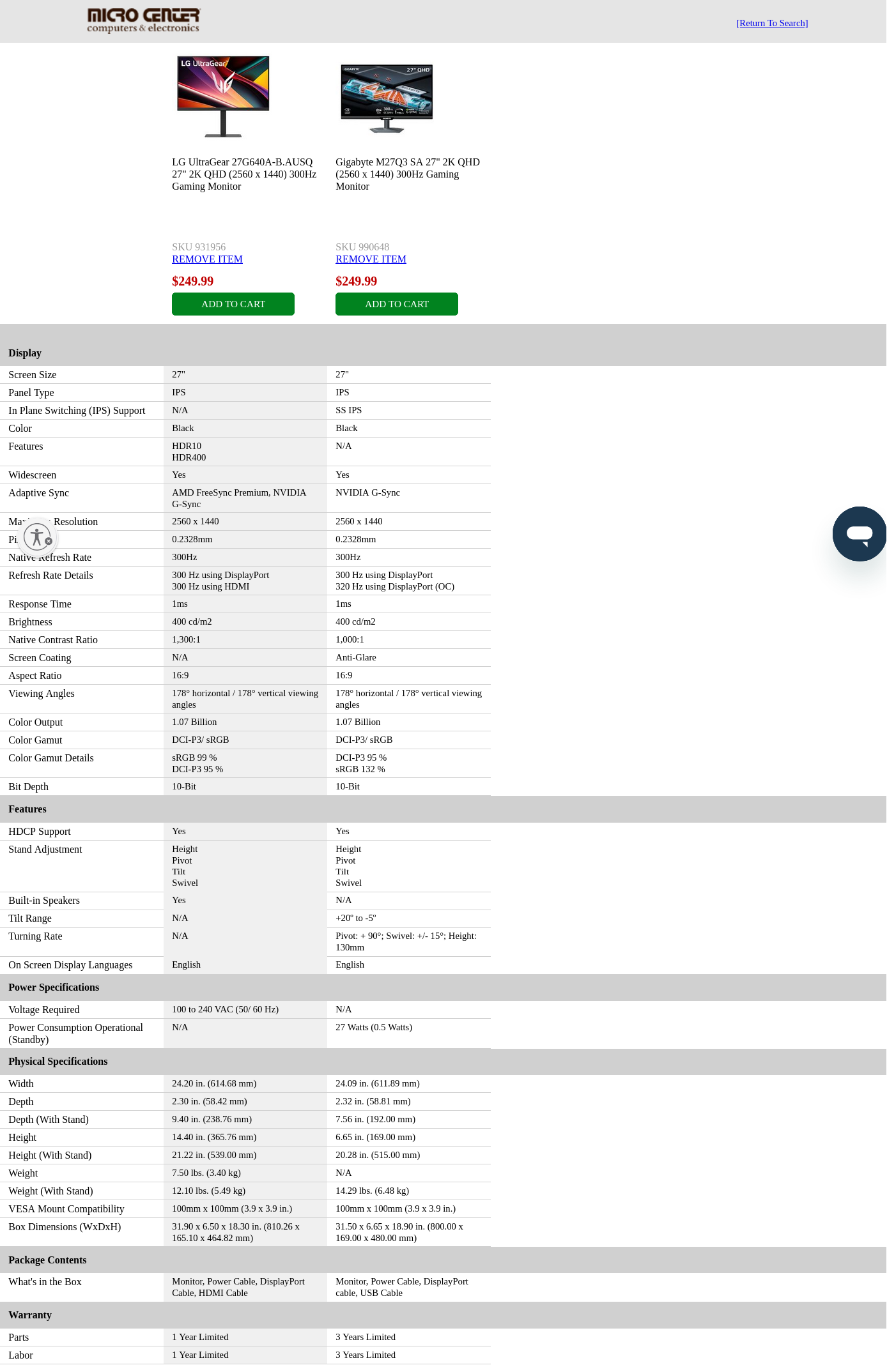The width and height of the screenshot is (887, 1372).
Task: Click the 'SS IPS' value
Action: coord(349,410)
